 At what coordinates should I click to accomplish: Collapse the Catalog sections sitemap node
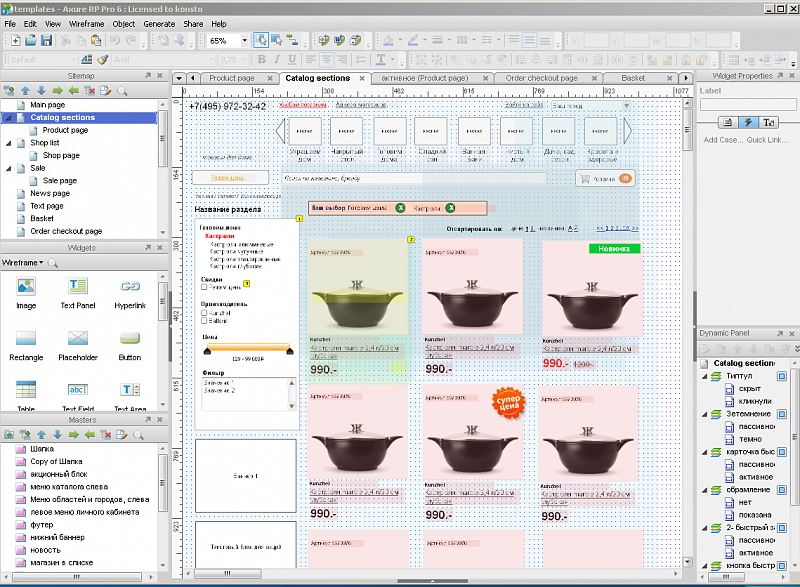[x=8, y=117]
